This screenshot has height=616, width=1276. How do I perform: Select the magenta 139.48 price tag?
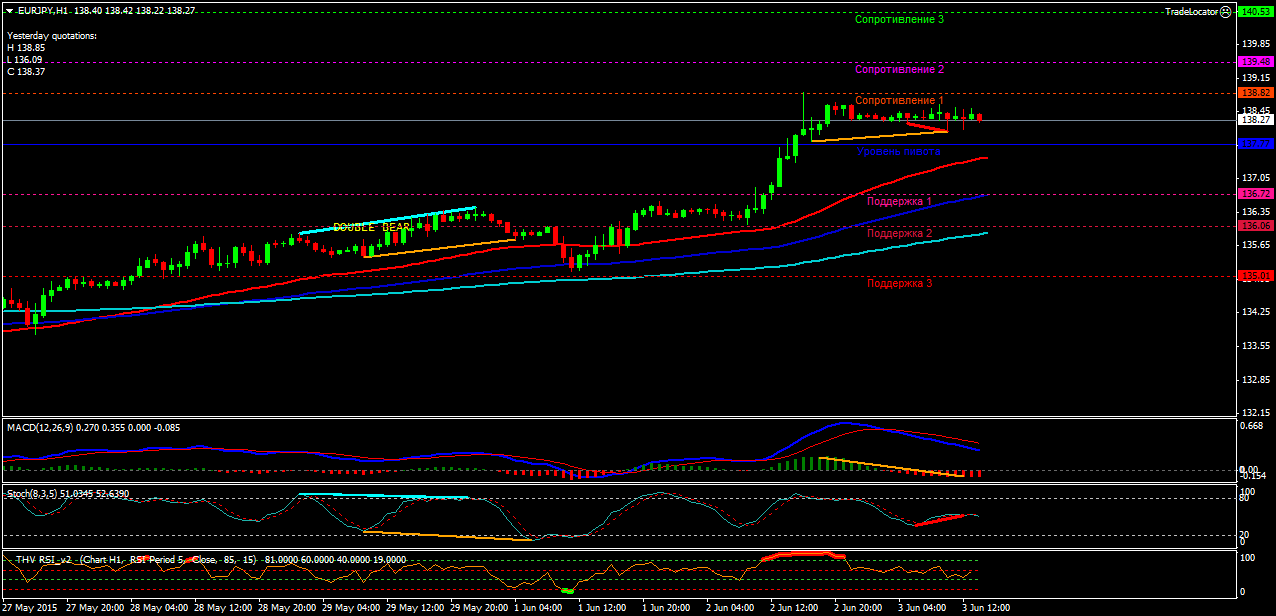tap(1254, 61)
